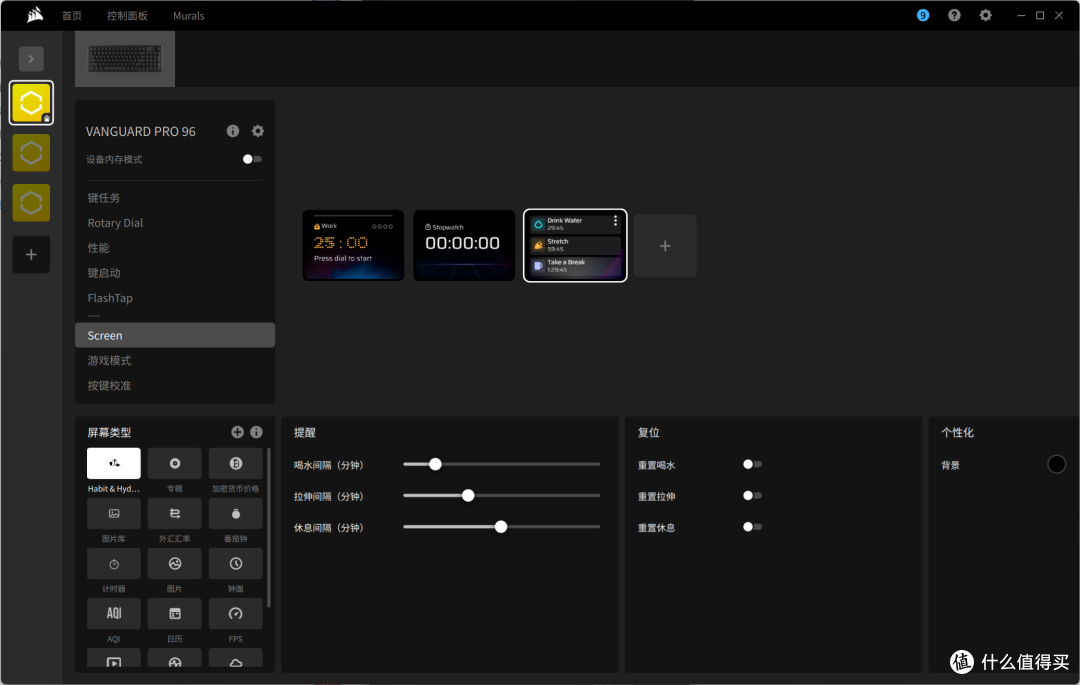Select the 图片库 gallery screen type

[114, 514]
